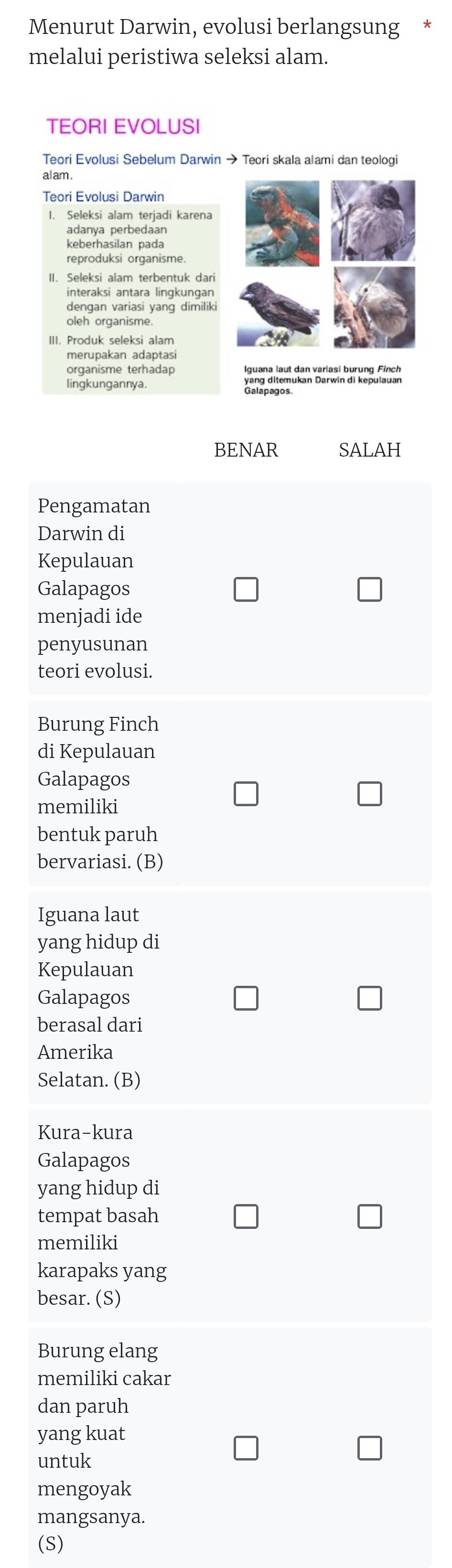Tick BENAR for Iguana laut Amerika Selatan row
Image resolution: width=452 pixels, height=1568 pixels.
point(246,998)
